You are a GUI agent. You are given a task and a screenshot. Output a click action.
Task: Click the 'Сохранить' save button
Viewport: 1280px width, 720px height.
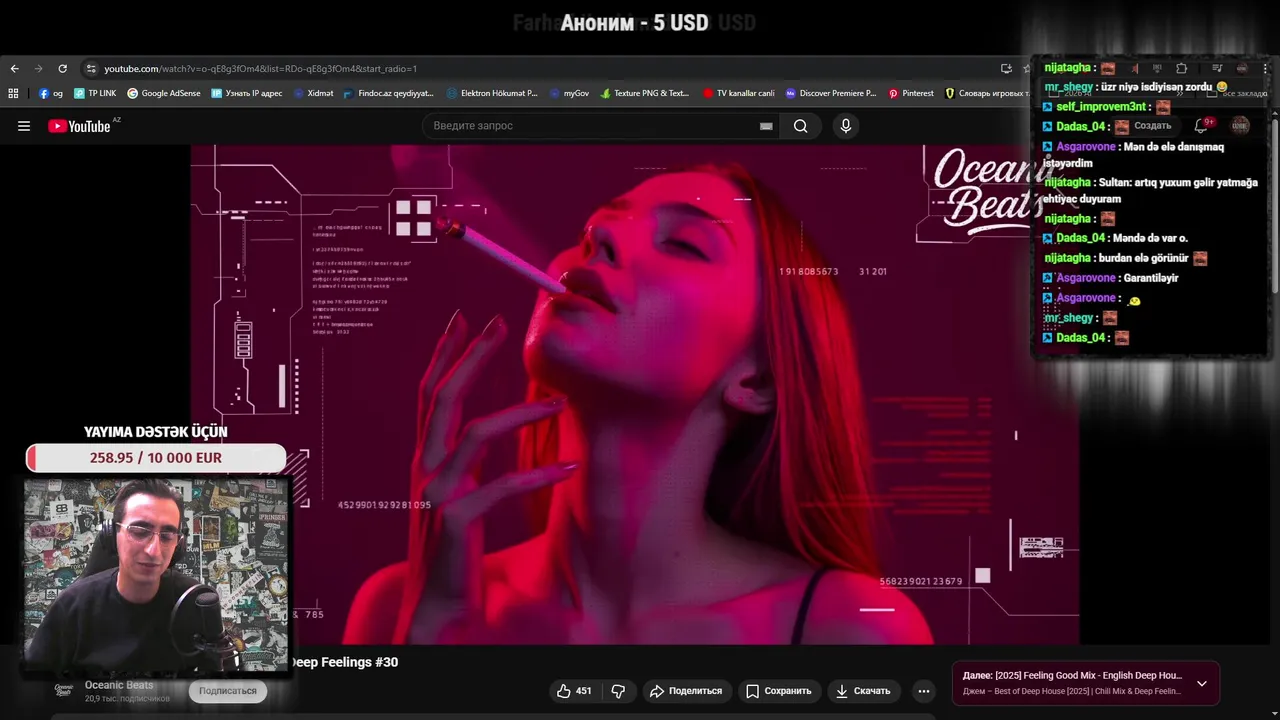(x=779, y=691)
